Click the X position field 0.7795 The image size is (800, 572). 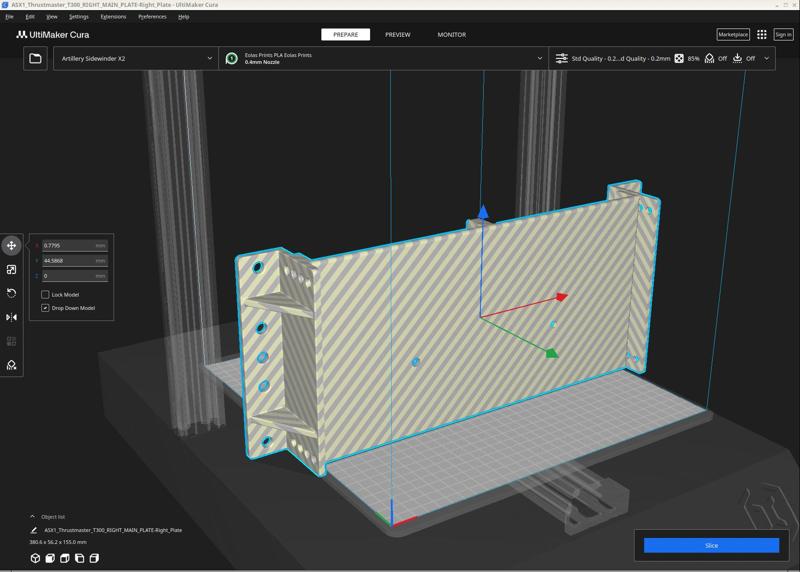click(x=74, y=245)
